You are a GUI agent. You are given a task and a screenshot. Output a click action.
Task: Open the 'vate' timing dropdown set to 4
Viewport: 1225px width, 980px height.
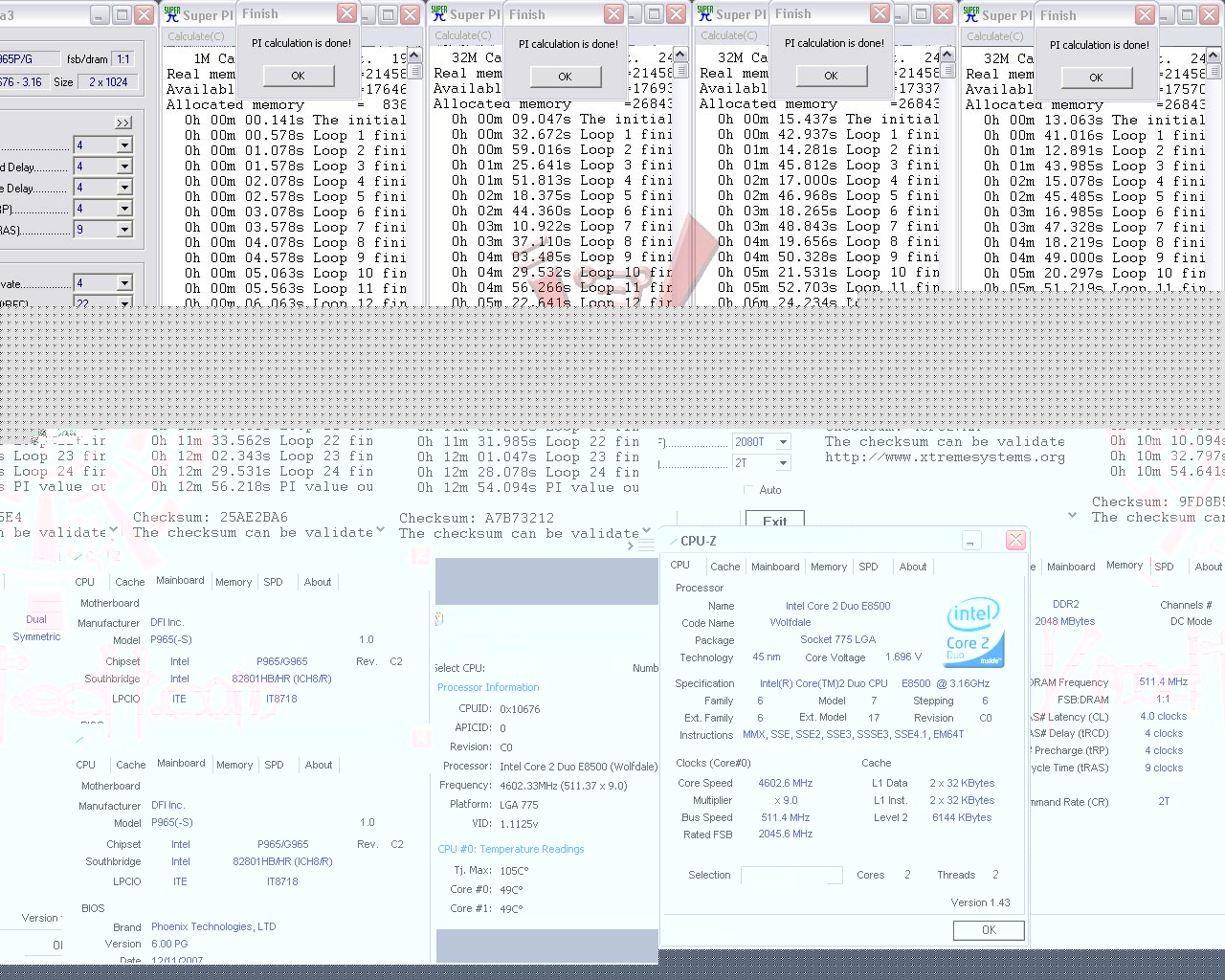[x=124, y=283]
